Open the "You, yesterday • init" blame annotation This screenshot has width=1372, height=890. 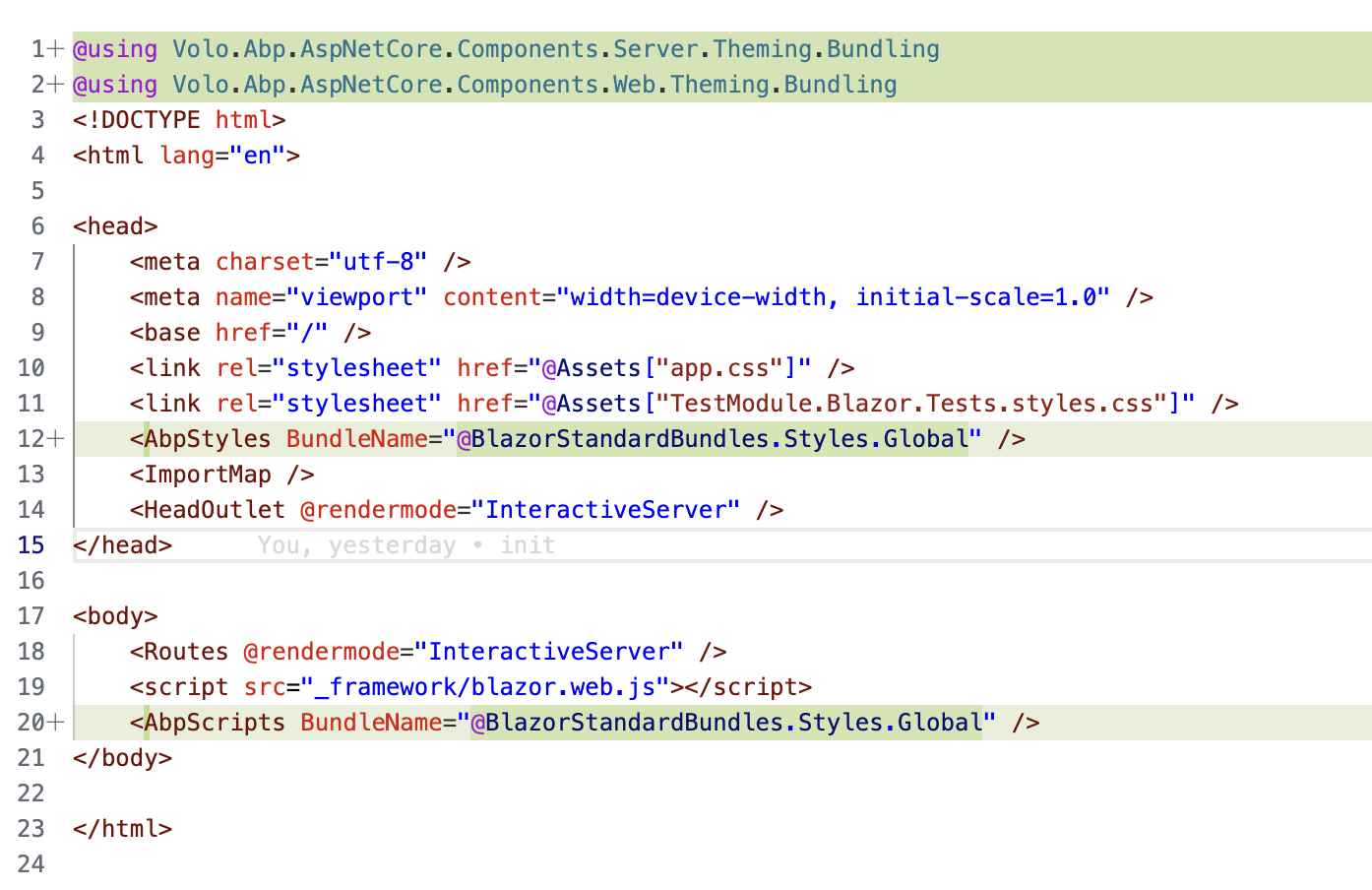click(x=405, y=545)
